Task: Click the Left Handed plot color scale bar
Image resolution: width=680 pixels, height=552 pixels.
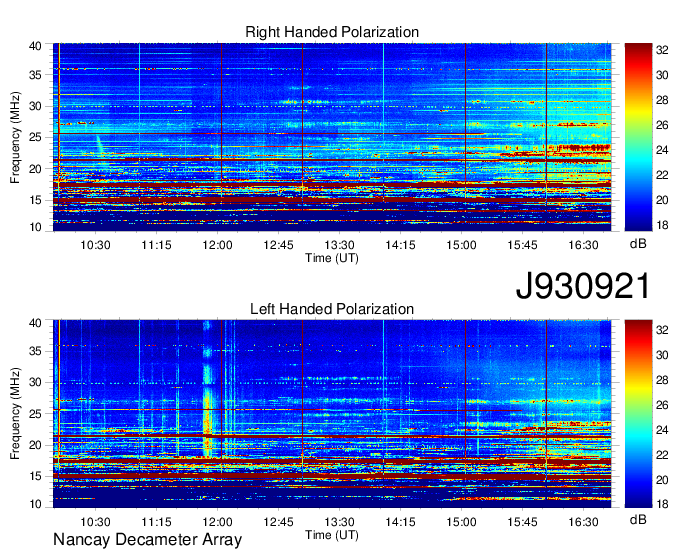Action: click(638, 414)
